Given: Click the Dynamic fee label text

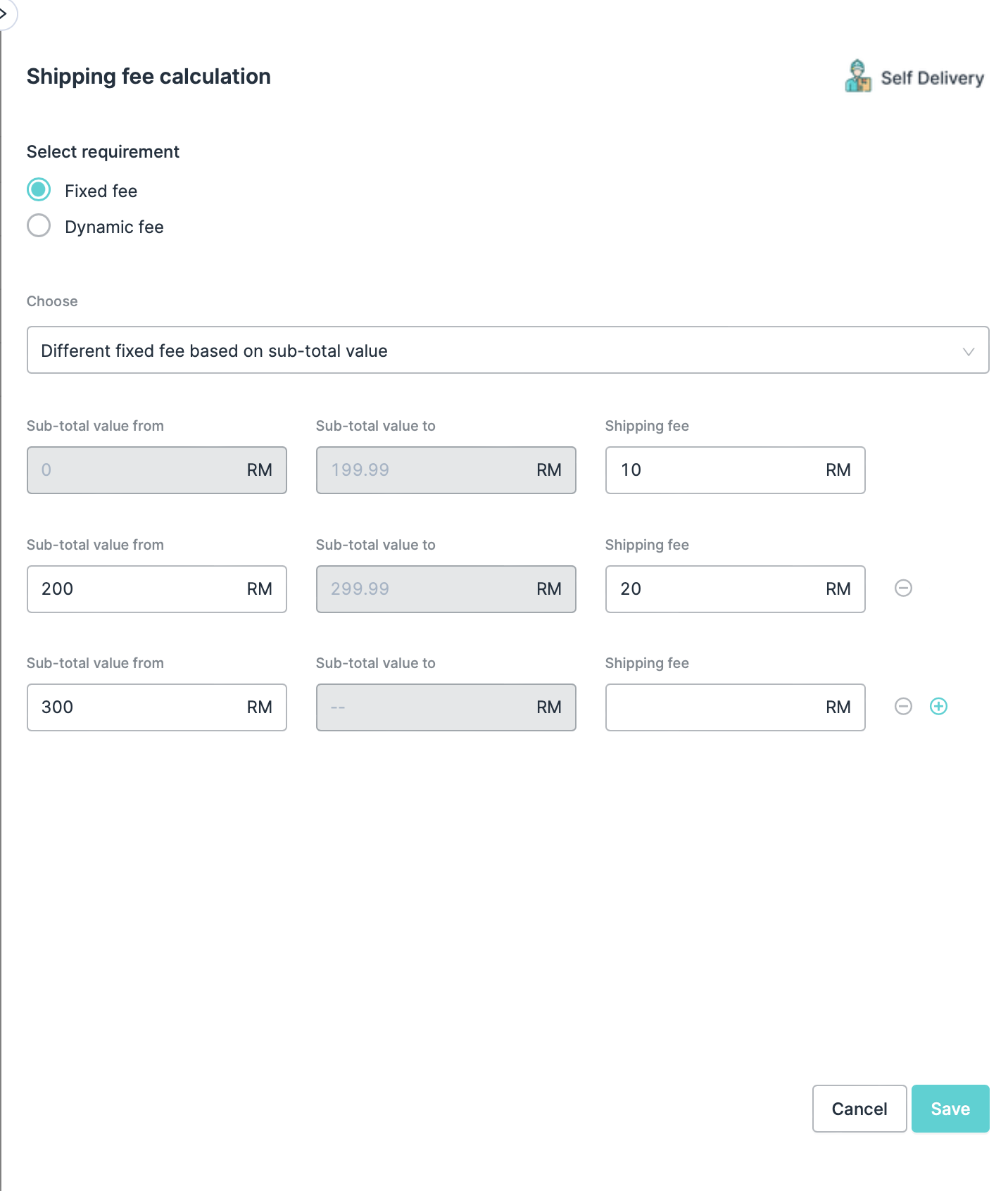Looking at the screenshot, I should [x=114, y=227].
